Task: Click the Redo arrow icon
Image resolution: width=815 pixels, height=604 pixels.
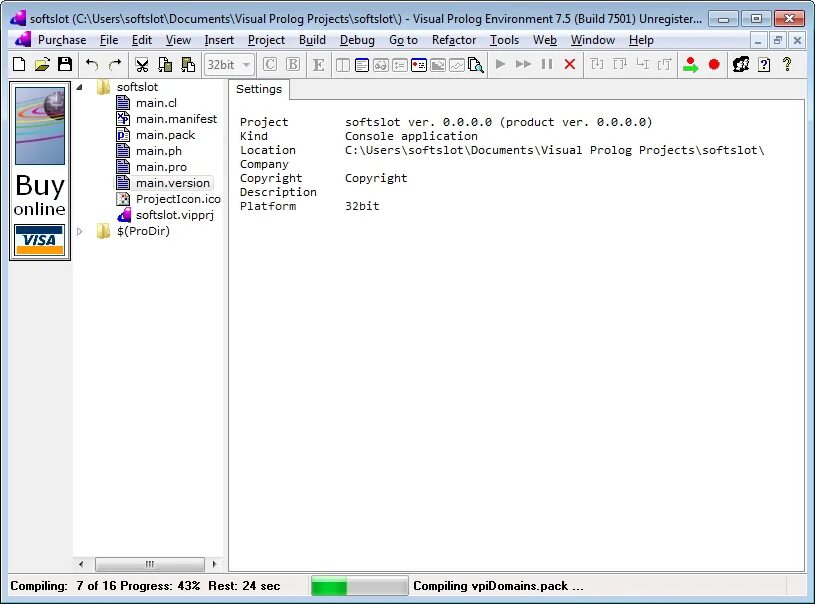Action: (x=115, y=64)
